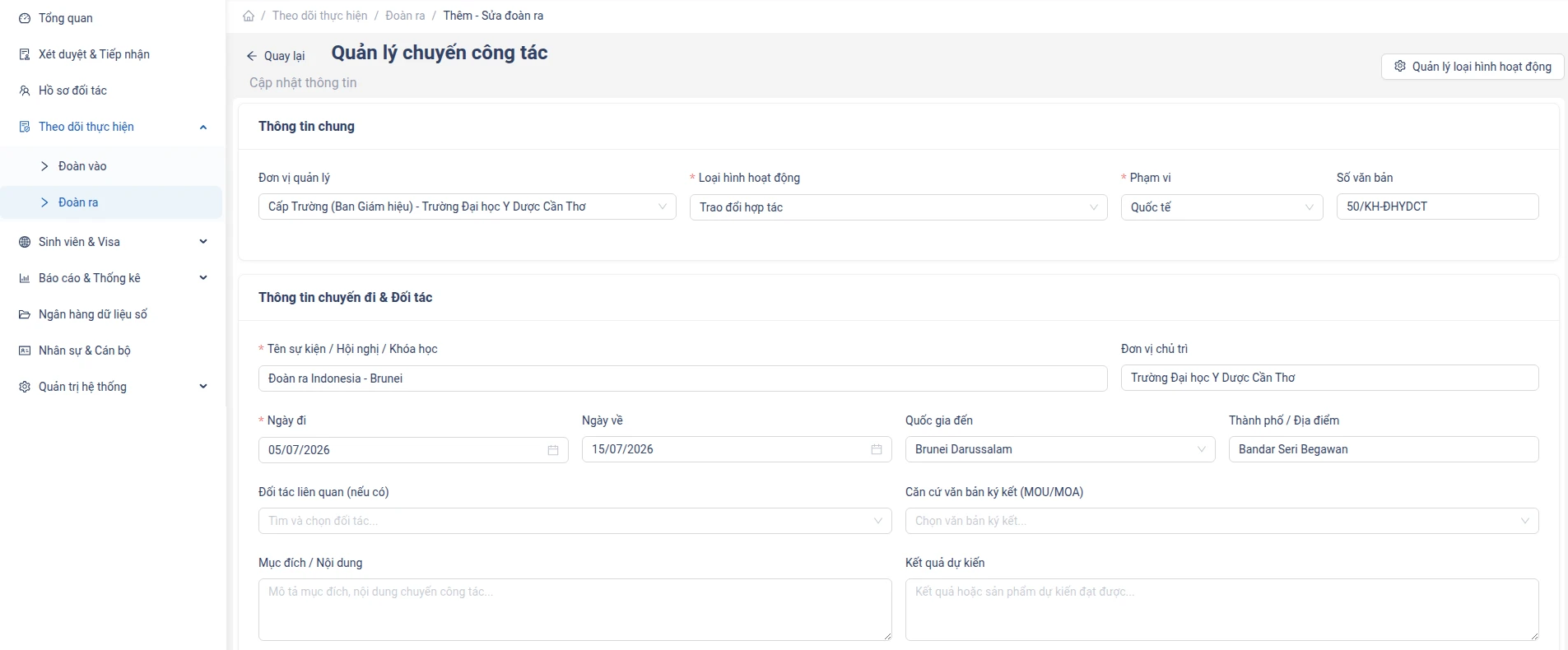Select Đoàn ra submenu item
This screenshot has height=650, width=1568.
(112, 202)
